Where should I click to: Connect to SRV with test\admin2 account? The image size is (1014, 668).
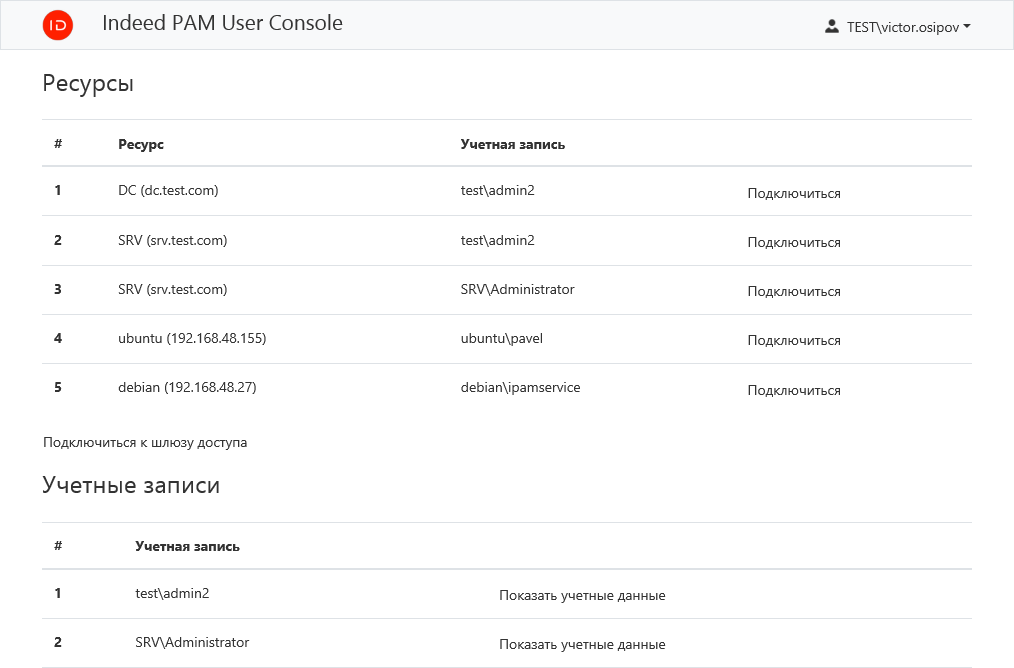point(793,242)
